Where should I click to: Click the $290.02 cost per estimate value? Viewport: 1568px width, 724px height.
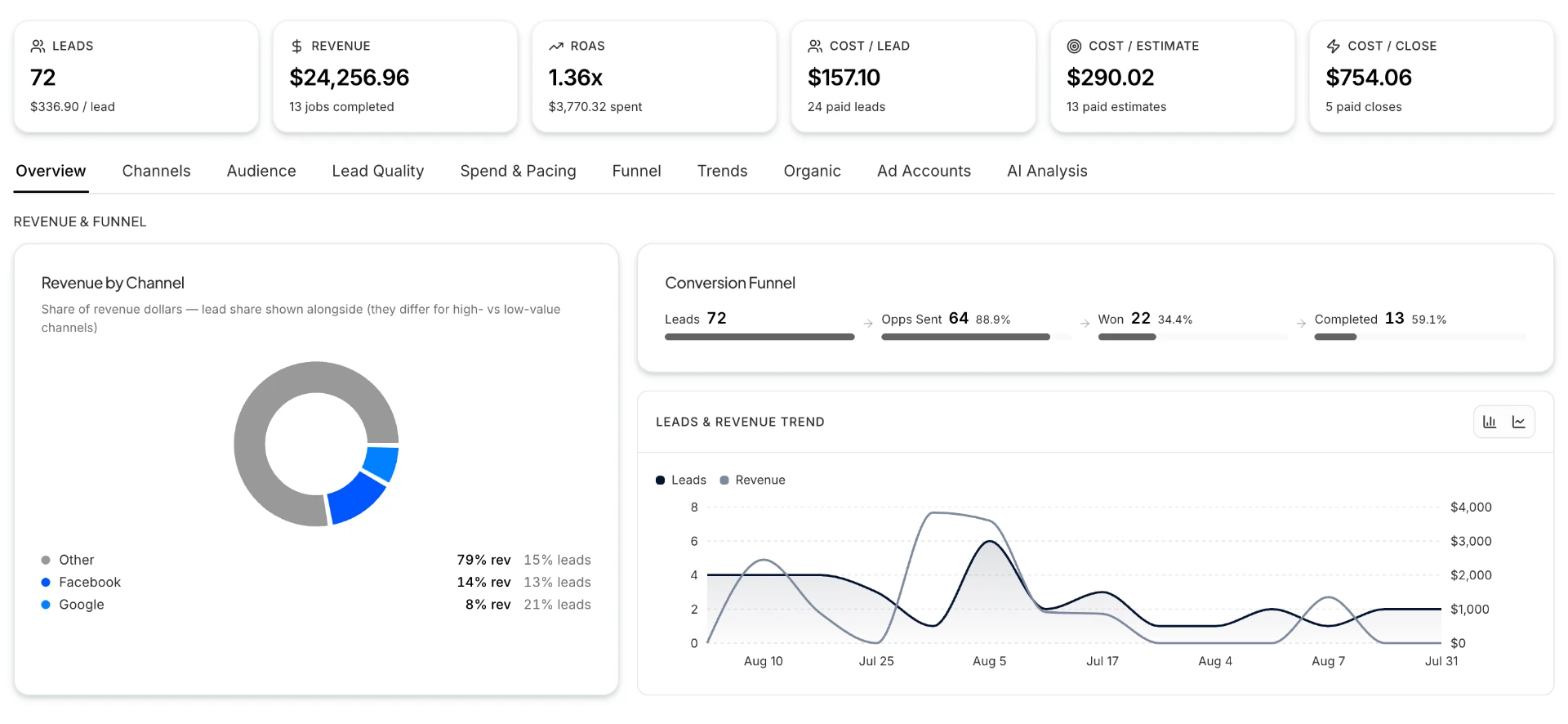click(1111, 78)
